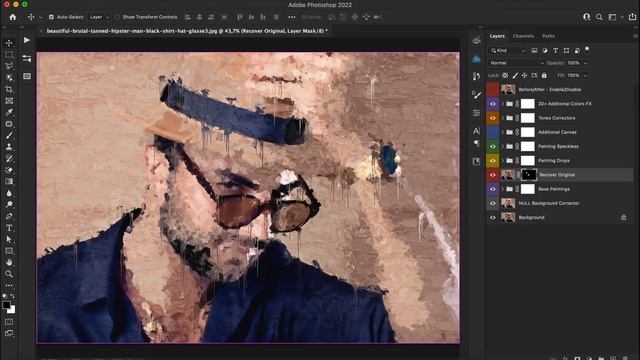Open the Kind filter dropdown
The width and height of the screenshot is (640, 360).
click(x=508, y=51)
